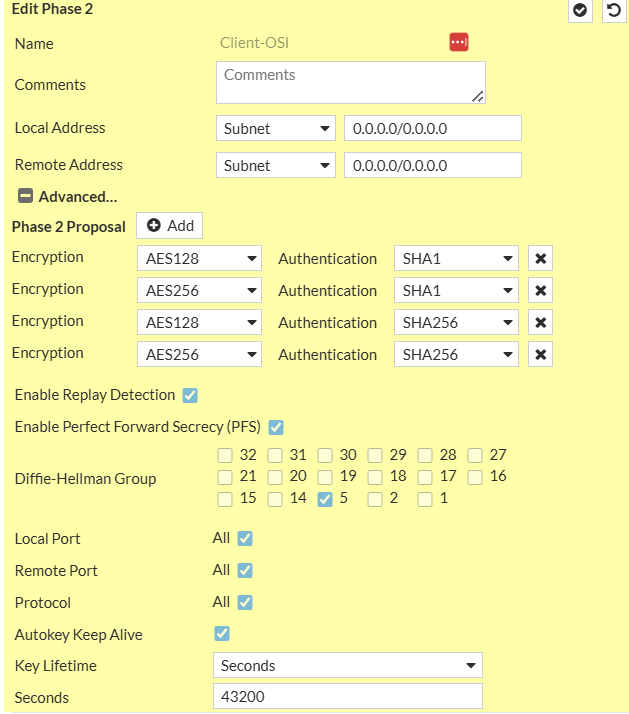Click the Key Lifetime label
Screen dimensions: 629x714
56,666
